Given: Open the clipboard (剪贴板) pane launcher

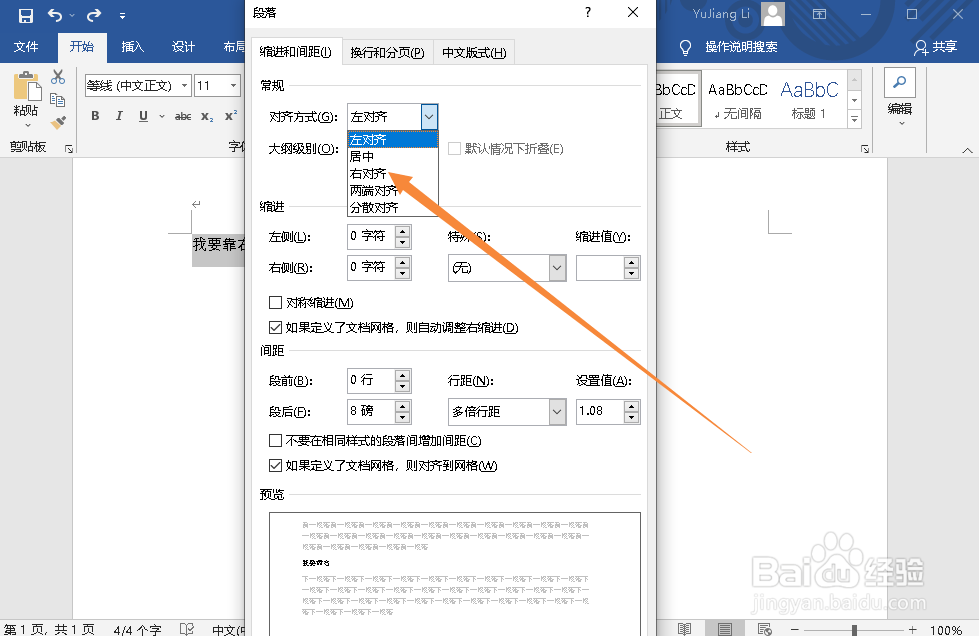Looking at the screenshot, I should pyautogui.click(x=69, y=149).
